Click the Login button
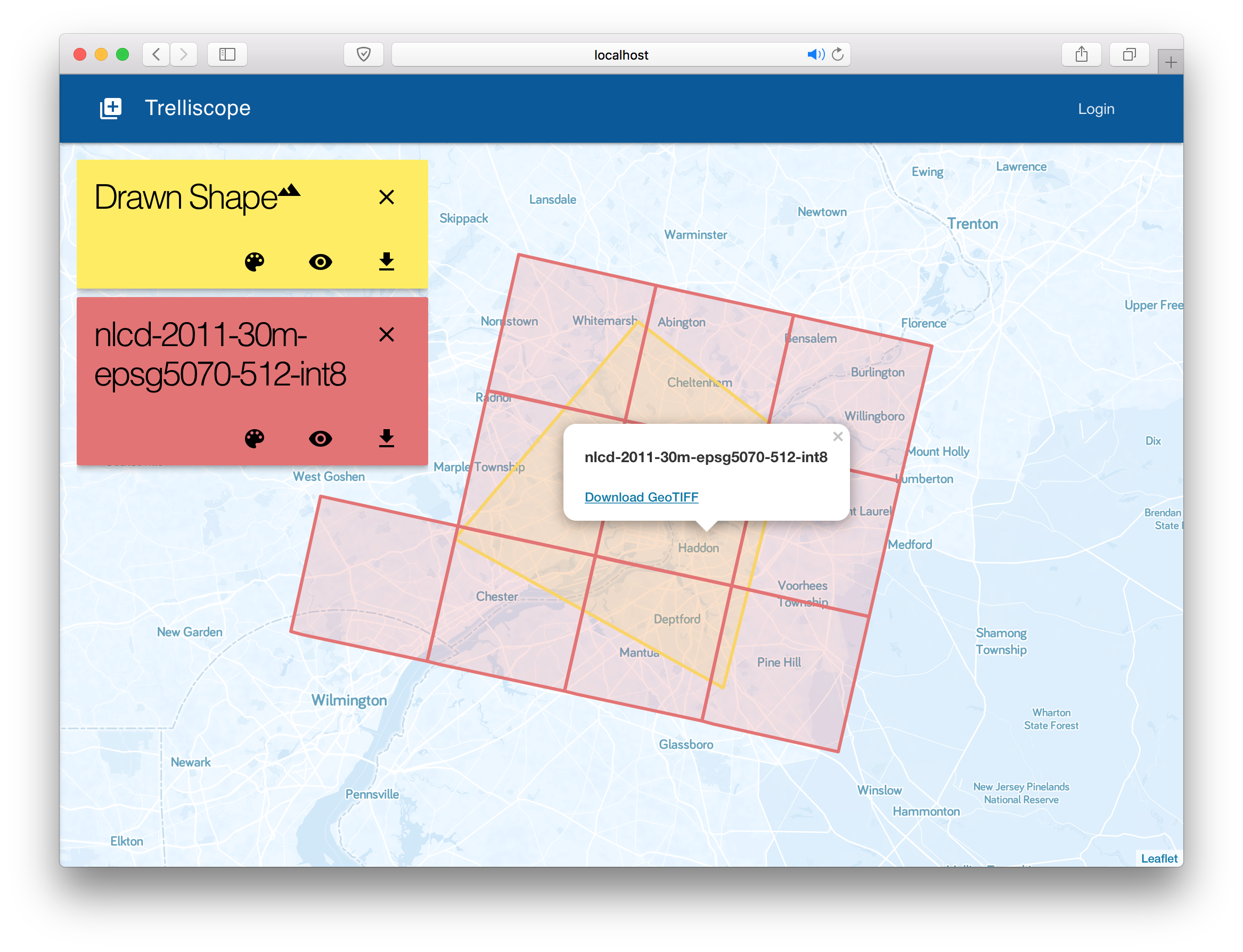The image size is (1243, 952). coord(1095,109)
